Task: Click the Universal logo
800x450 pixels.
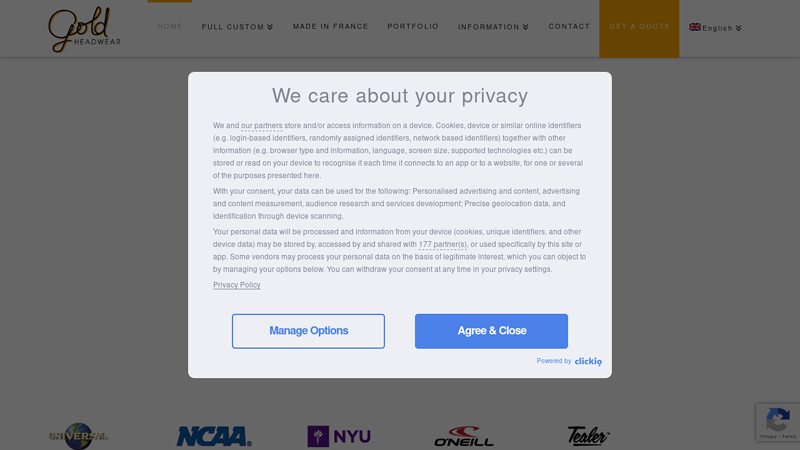Action: [79, 435]
